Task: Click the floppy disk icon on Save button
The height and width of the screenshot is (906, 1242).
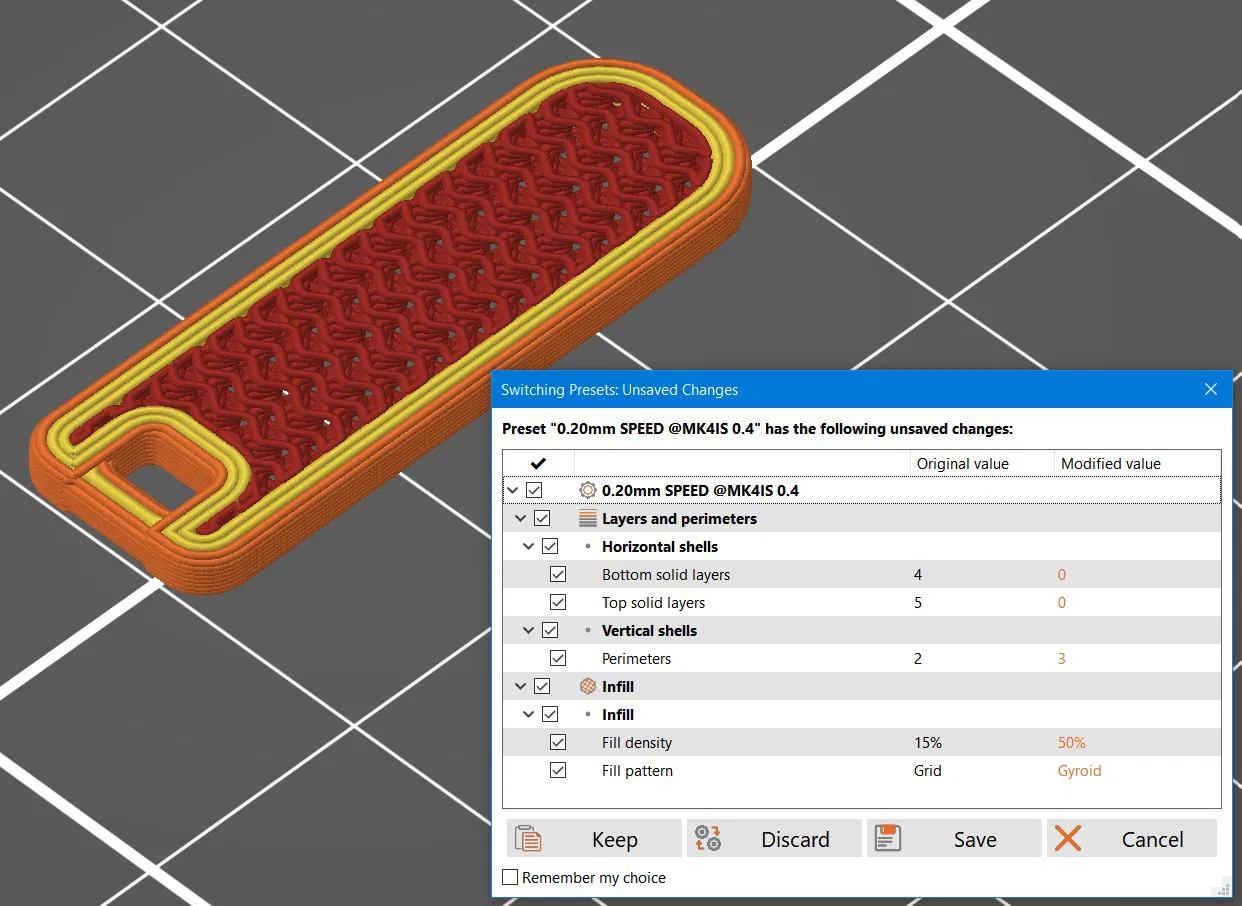Action: [x=887, y=839]
